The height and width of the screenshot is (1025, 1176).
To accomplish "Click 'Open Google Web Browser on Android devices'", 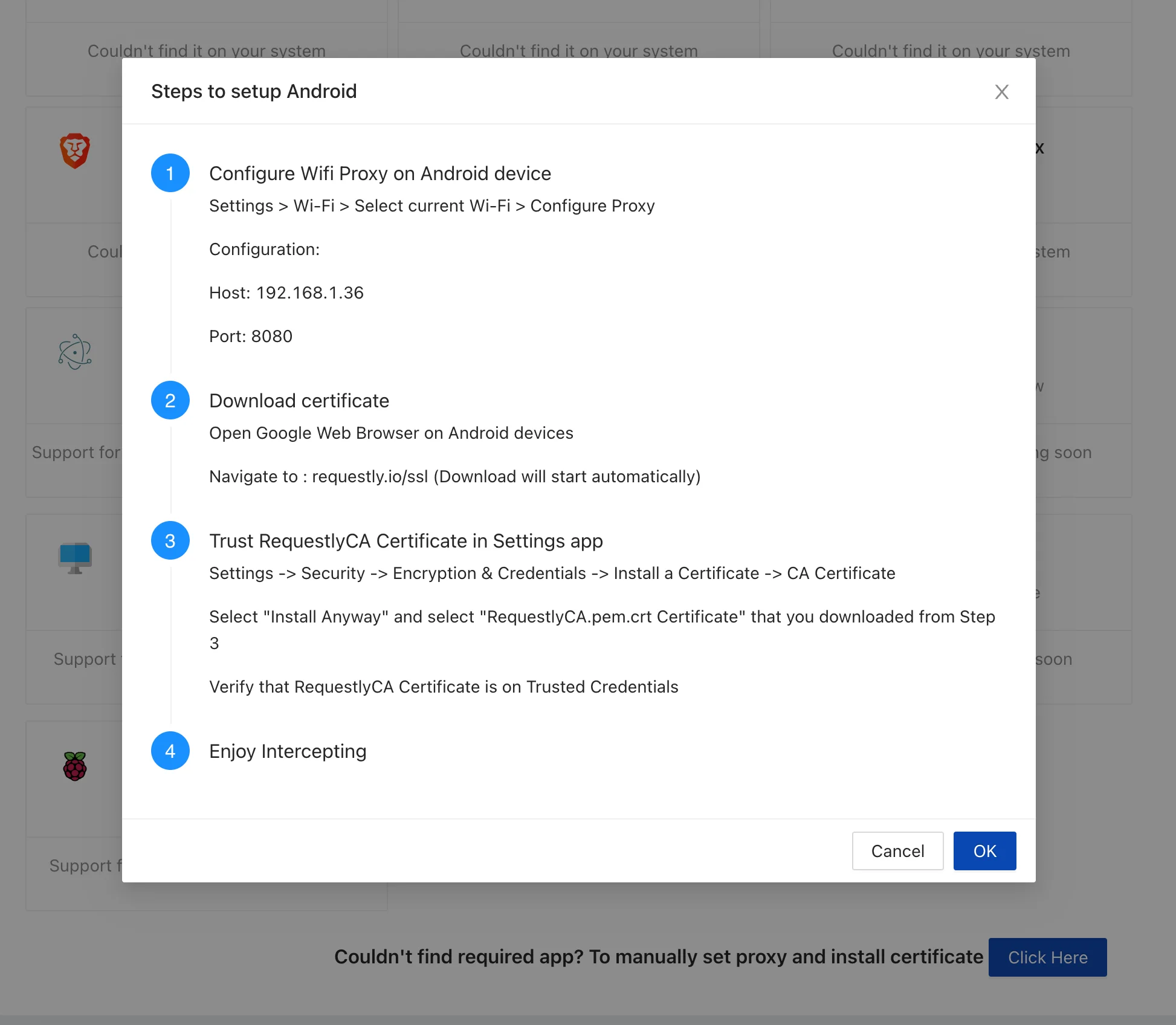I will tap(391, 433).
